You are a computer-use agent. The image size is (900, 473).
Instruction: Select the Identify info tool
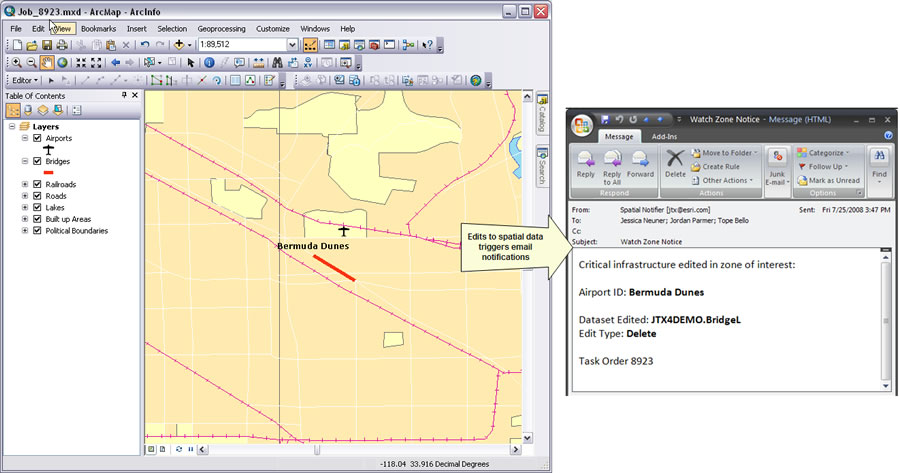click(209, 62)
